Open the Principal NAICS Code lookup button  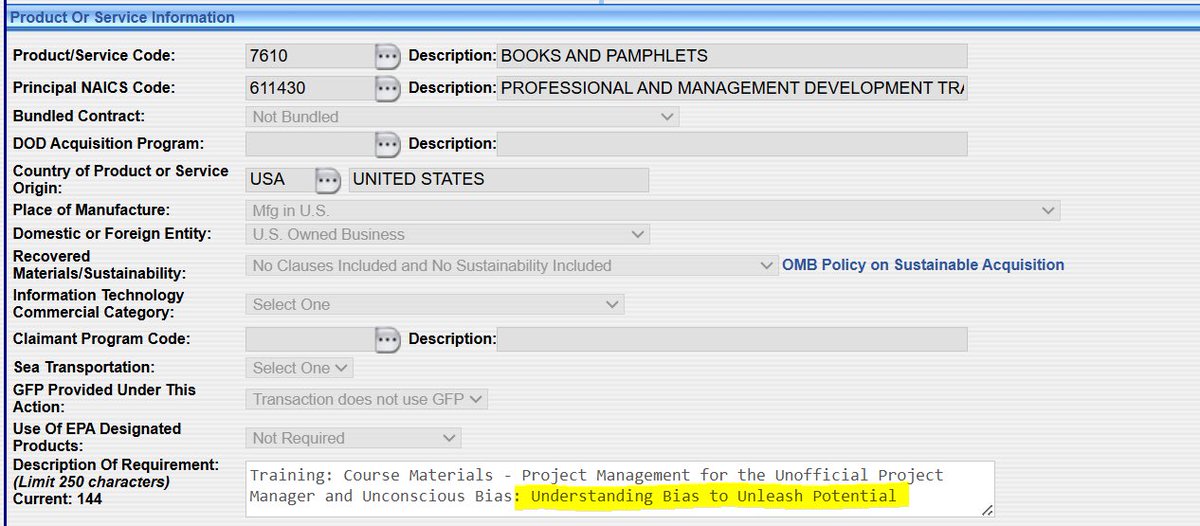click(387, 88)
